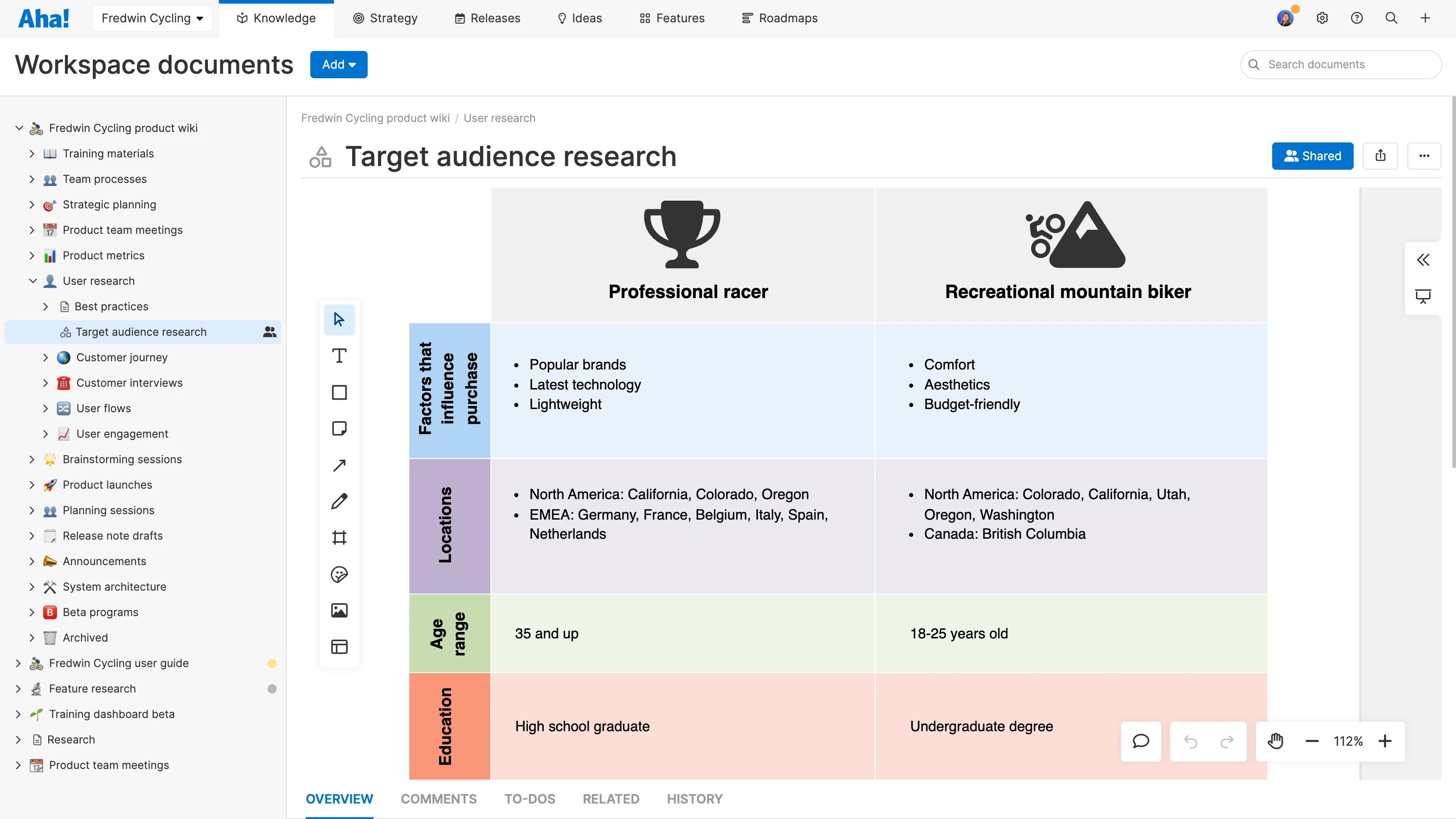Select the frame tool
Image resolution: width=1456 pixels, height=819 pixels.
click(339, 537)
